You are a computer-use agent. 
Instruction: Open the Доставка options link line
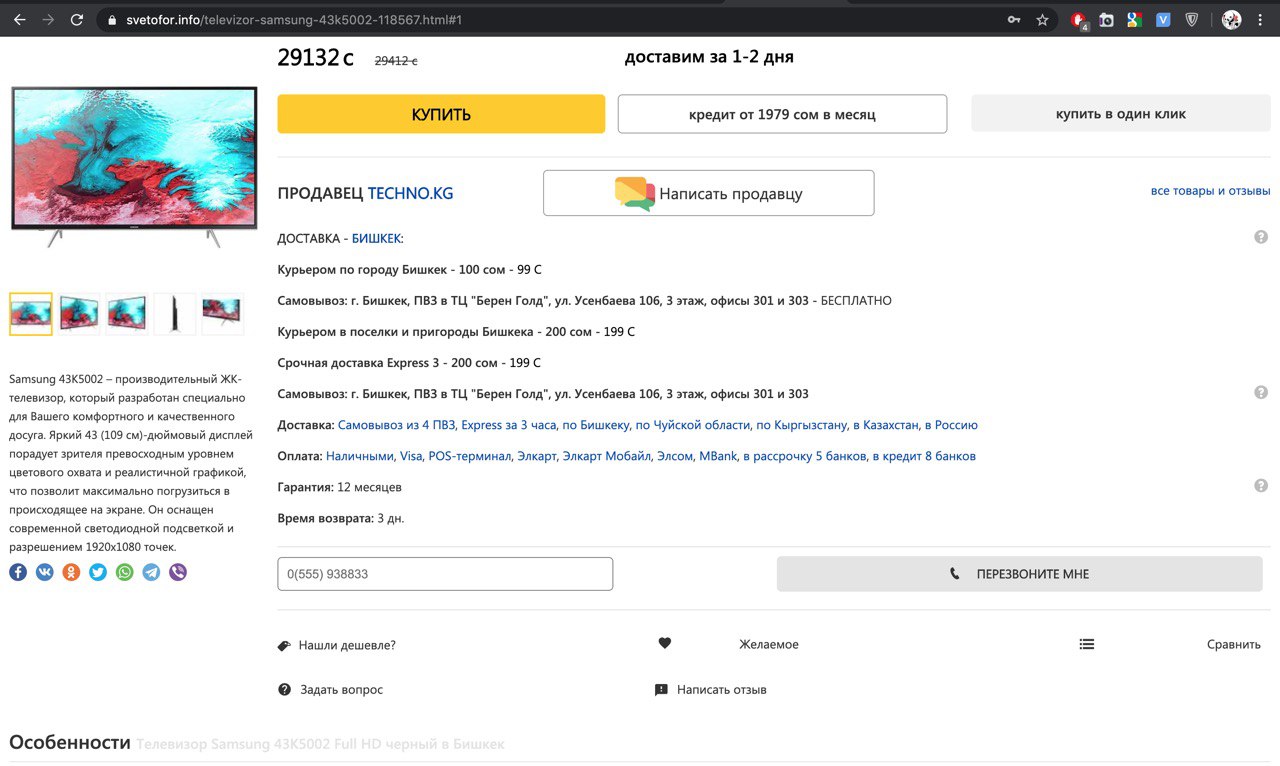tap(658, 425)
